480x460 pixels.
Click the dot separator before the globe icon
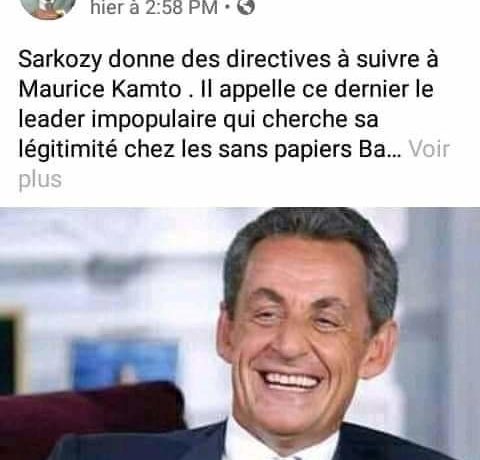pos(228,7)
